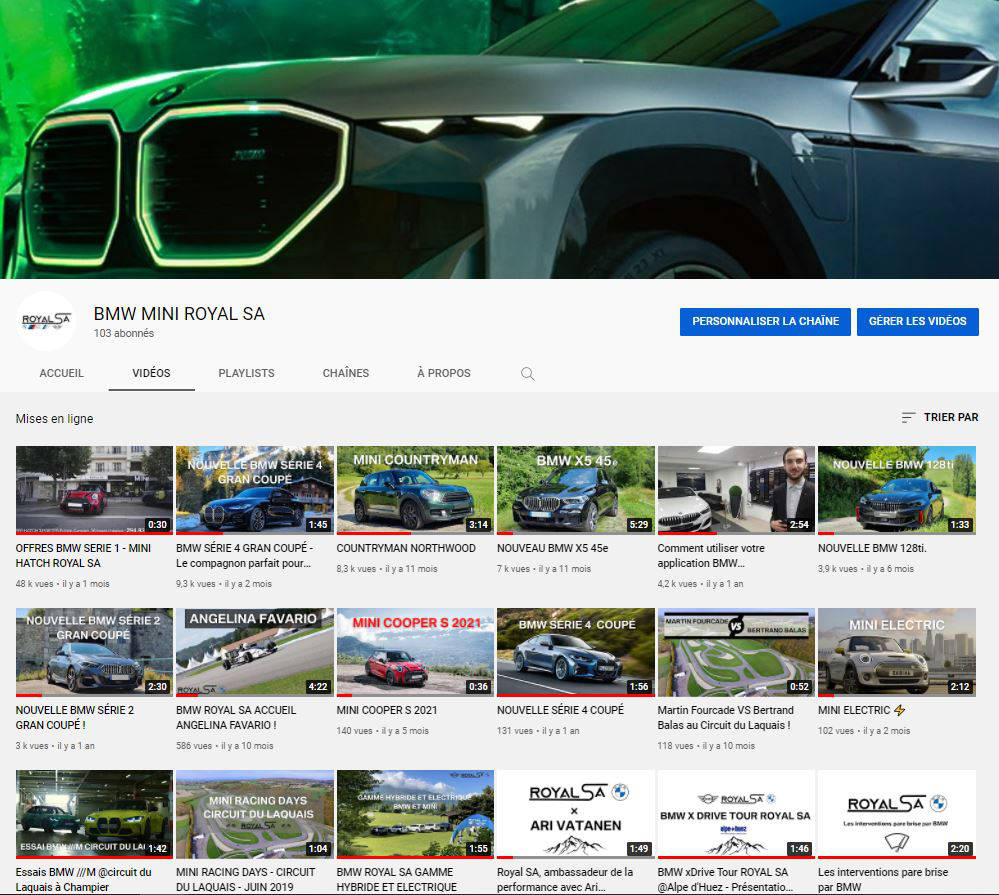Go to the CHAÎNES tab
The image size is (999, 895).
346,373
